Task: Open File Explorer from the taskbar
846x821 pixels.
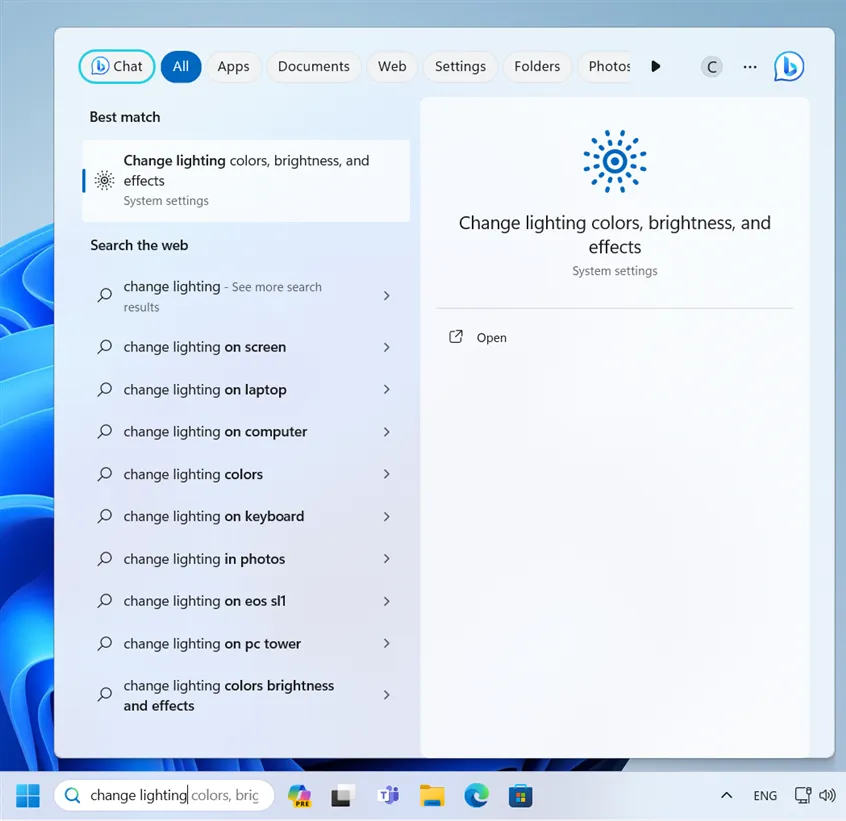Action: [431, 796]
